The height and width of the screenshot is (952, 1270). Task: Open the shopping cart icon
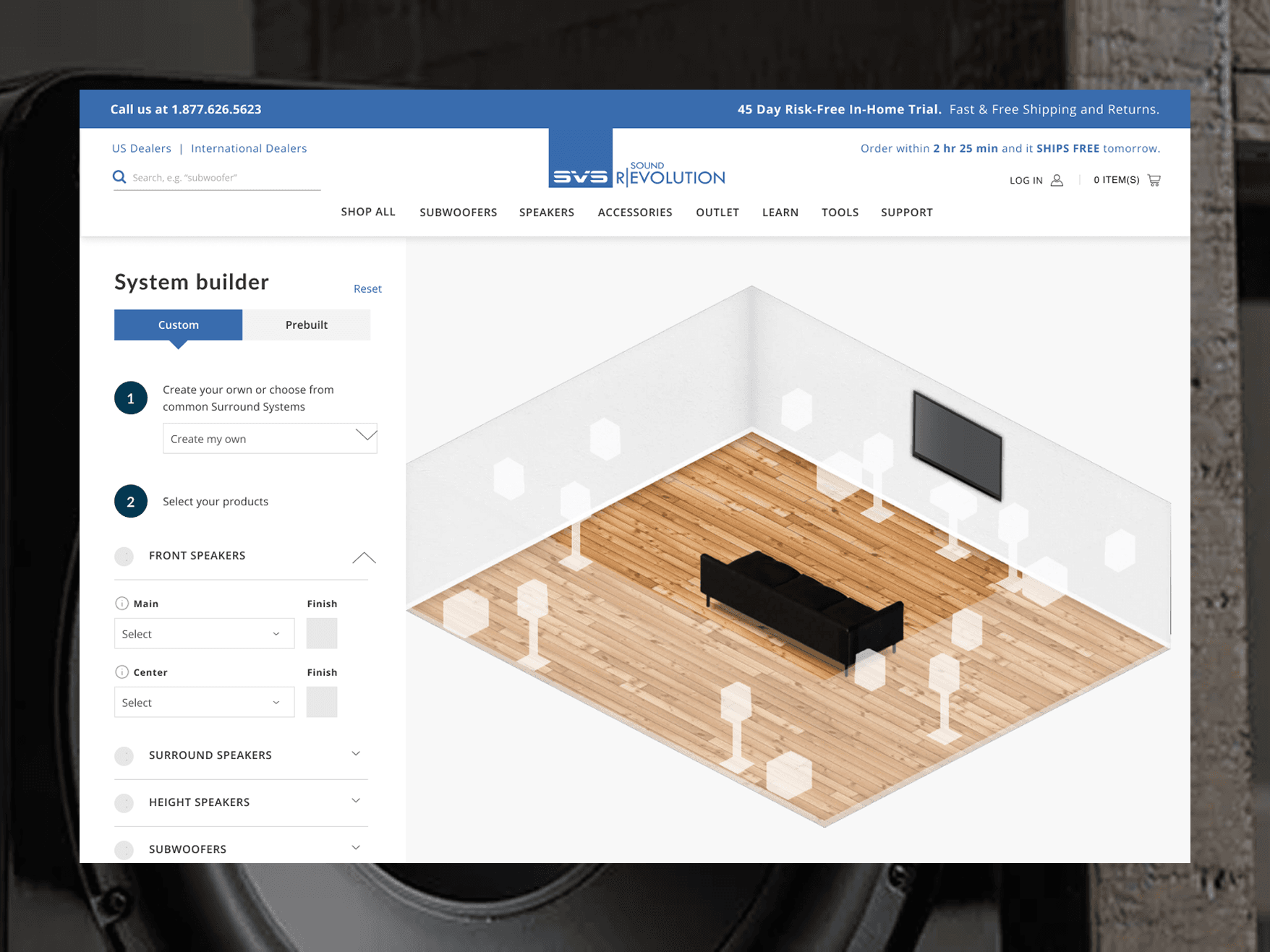pyautogui.click(x=1154, y=180)
